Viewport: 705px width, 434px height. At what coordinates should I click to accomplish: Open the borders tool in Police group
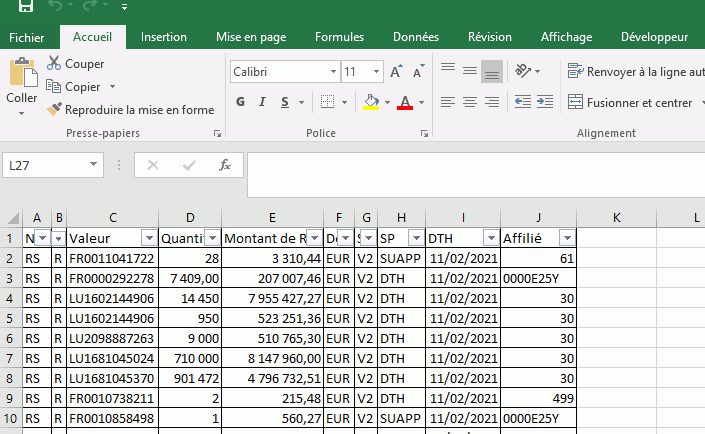pos(325,103)
